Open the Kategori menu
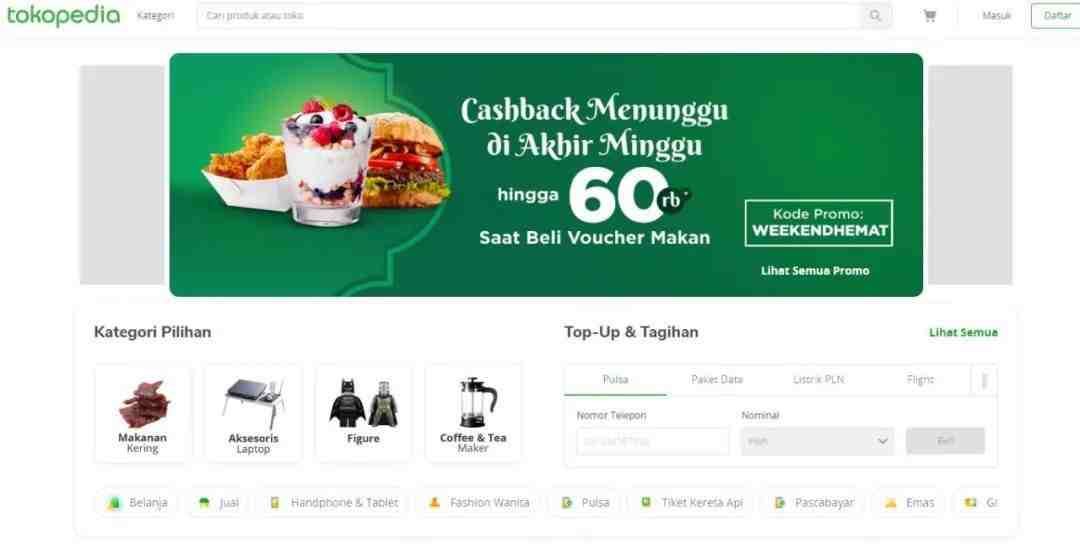This screenshot has height=544, width=1080. pyautogui.click(x=156, y=15)
